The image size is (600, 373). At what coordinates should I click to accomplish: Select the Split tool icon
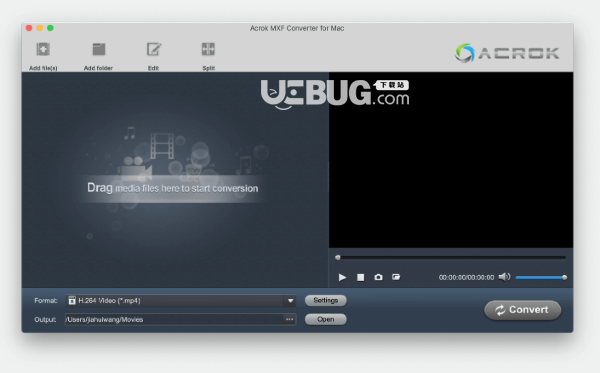click(x=208, y=49)
